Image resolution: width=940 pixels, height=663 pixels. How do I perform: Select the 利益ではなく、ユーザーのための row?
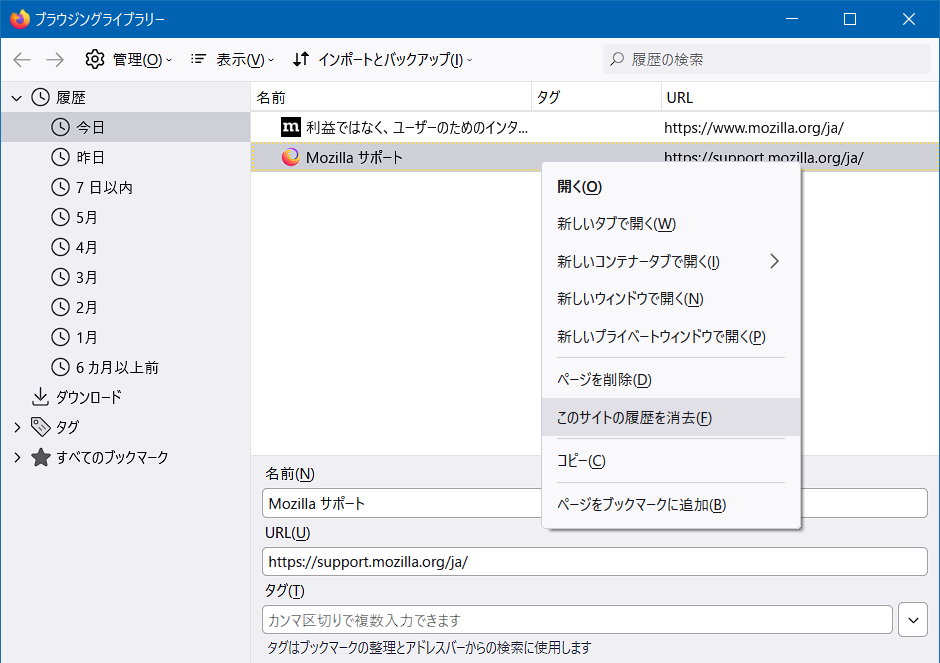pyautogui.click(x=595, y=127)
